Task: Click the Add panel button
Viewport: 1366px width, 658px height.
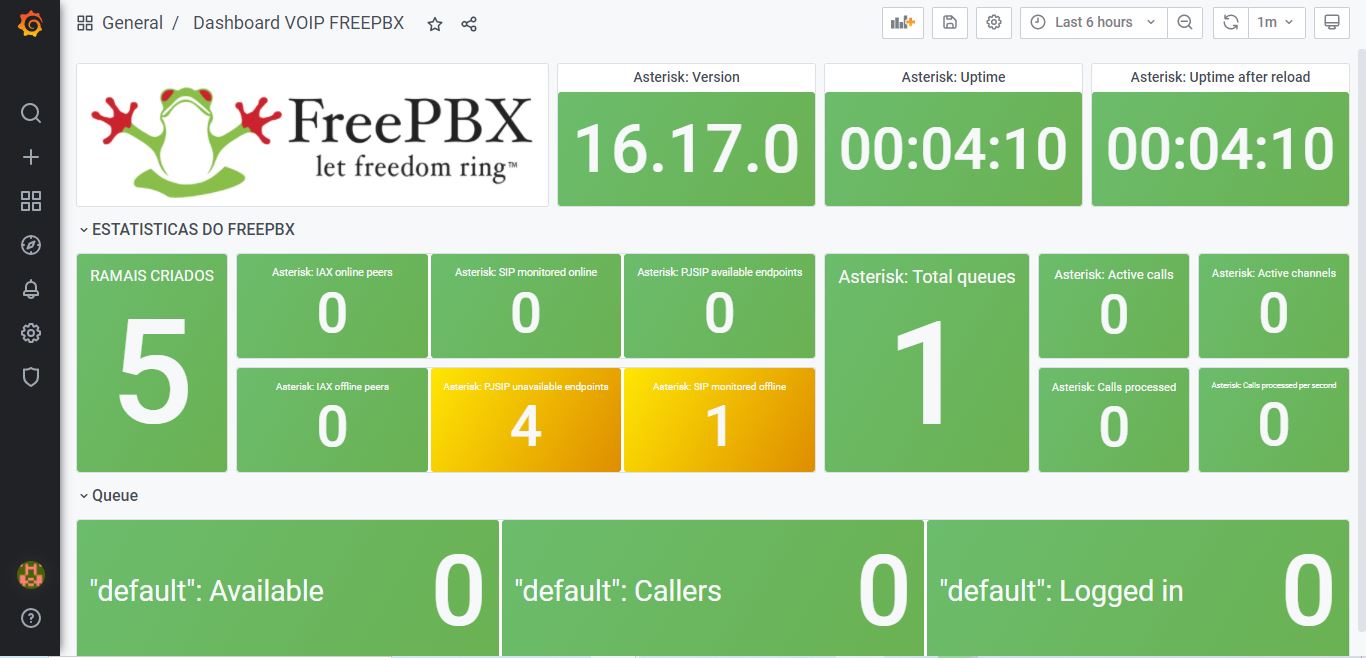Action: coord(903,22)
